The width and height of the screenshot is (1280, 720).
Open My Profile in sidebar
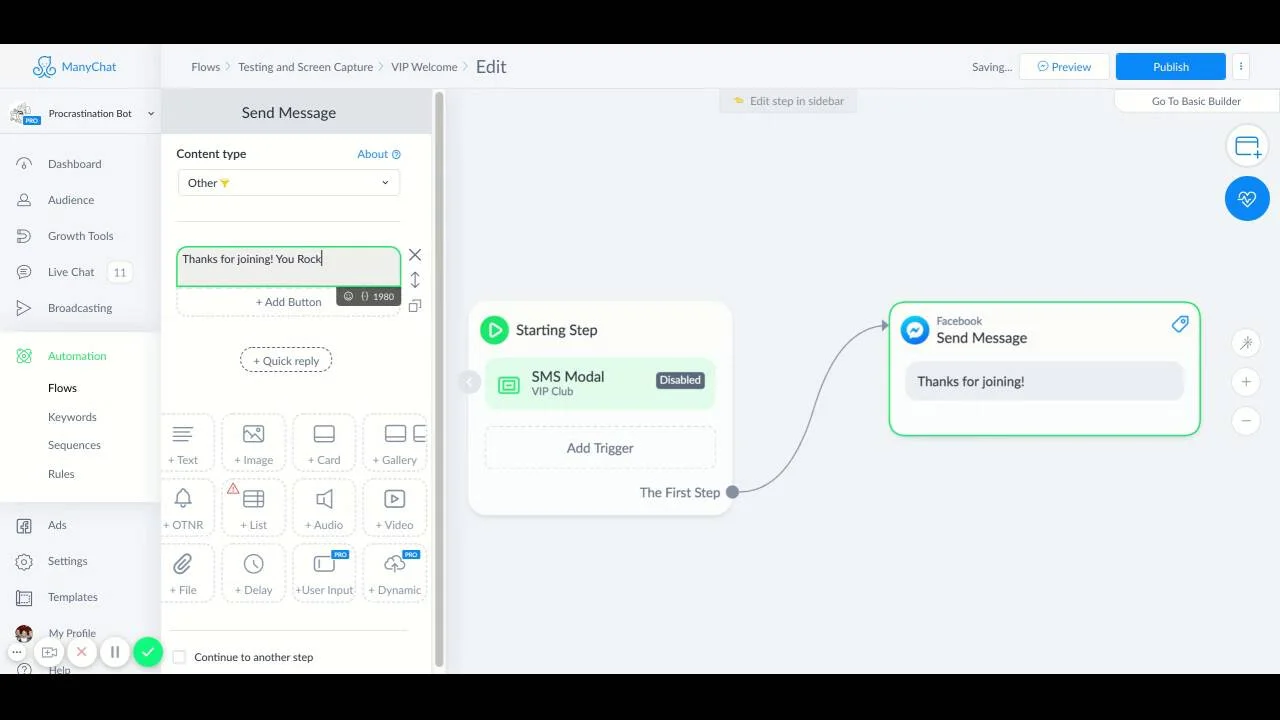pos(72,633)
